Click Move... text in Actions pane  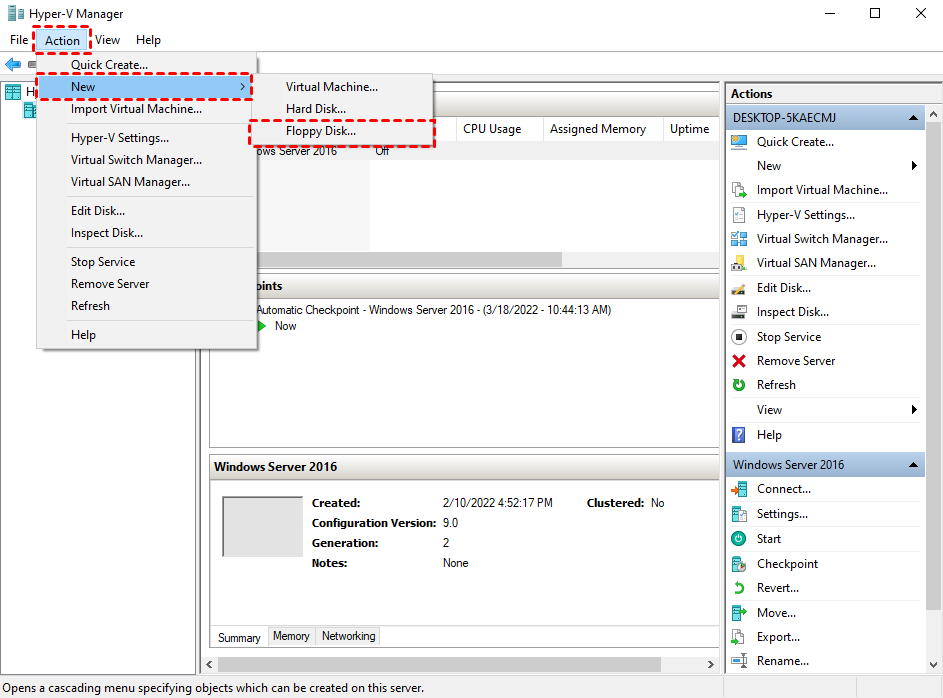point(776,613)
